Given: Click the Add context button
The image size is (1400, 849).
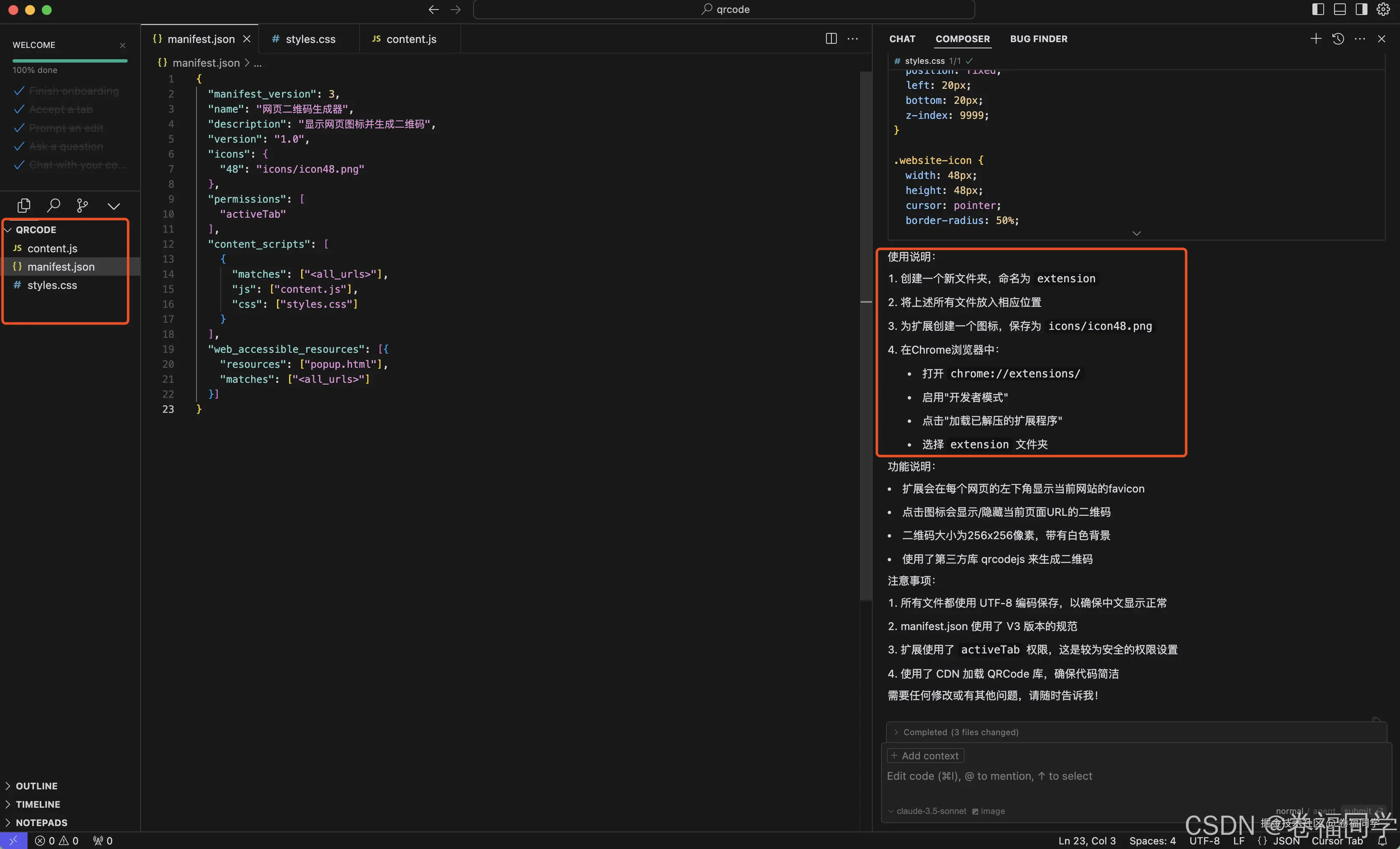Looking at the screenshot, I should (x=925, y=755).
